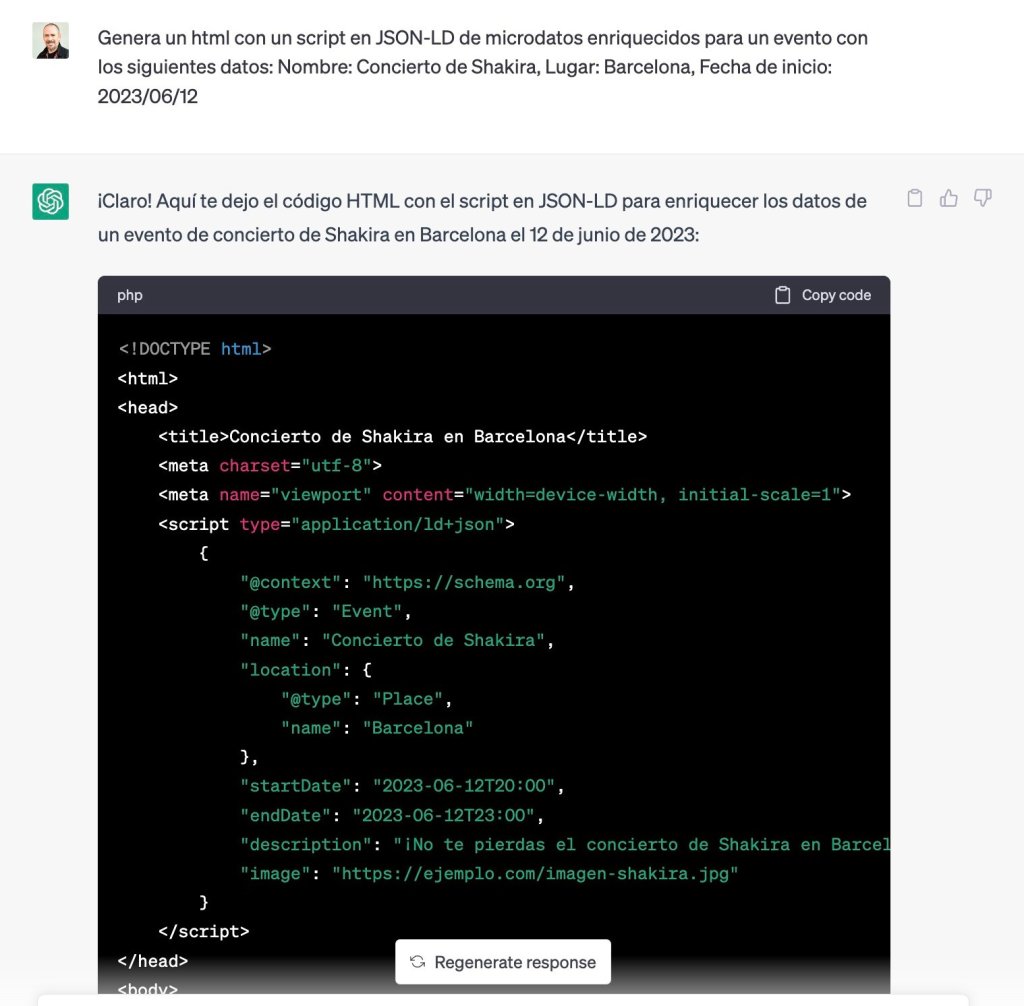Click the php language label

(129, 295)
